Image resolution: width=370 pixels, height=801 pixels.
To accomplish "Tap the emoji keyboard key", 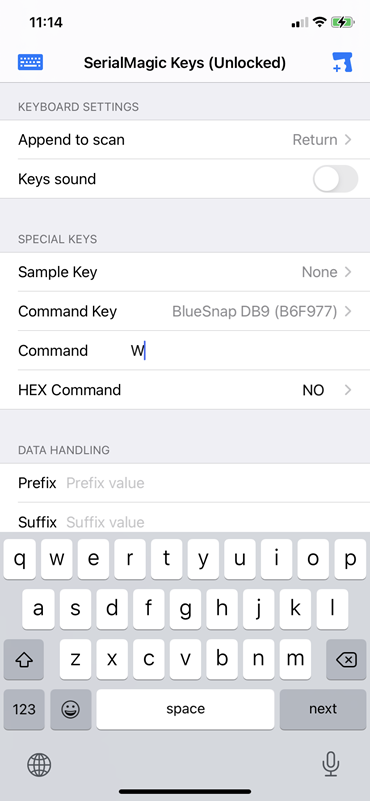I will tap(72, 709).
